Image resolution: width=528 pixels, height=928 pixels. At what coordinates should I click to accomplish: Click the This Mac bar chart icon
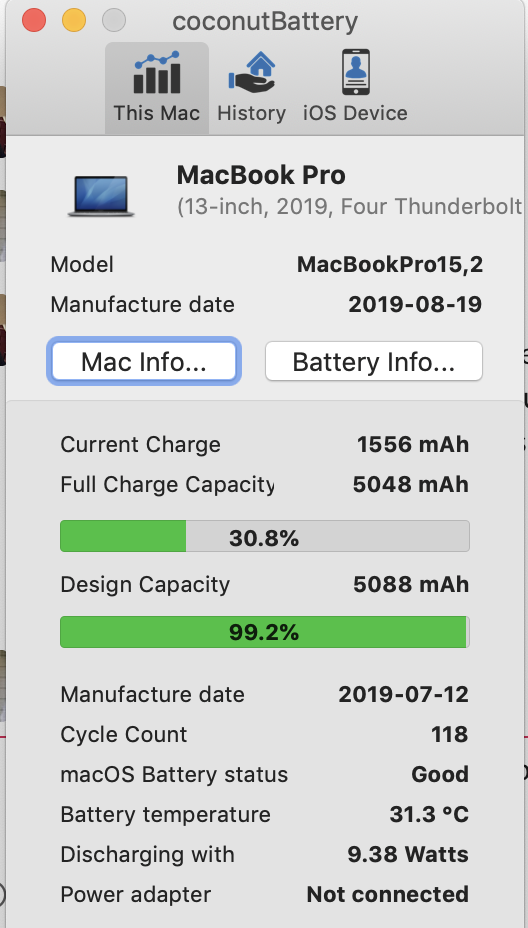[x=157, y=72]
